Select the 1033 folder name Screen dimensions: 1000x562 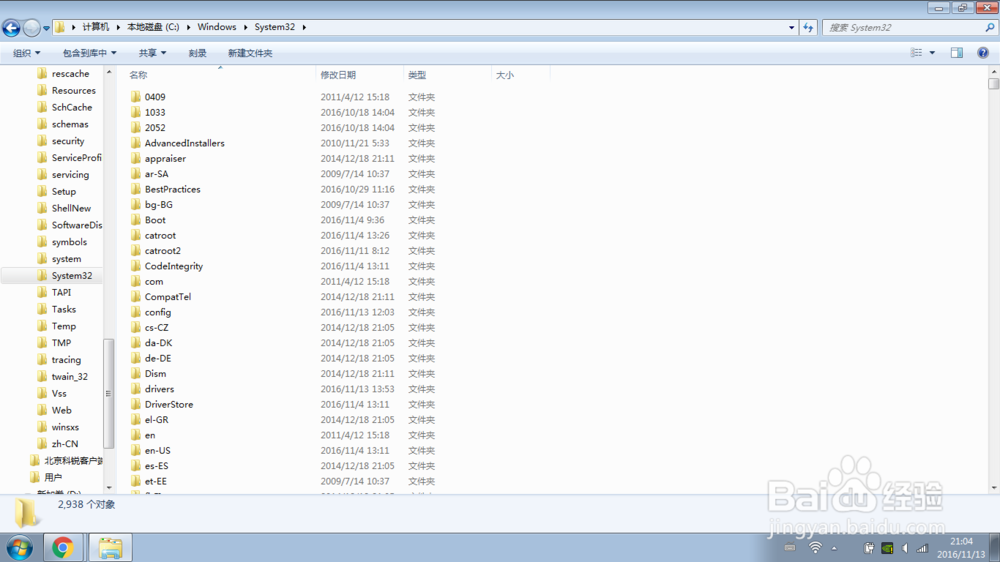155,112
